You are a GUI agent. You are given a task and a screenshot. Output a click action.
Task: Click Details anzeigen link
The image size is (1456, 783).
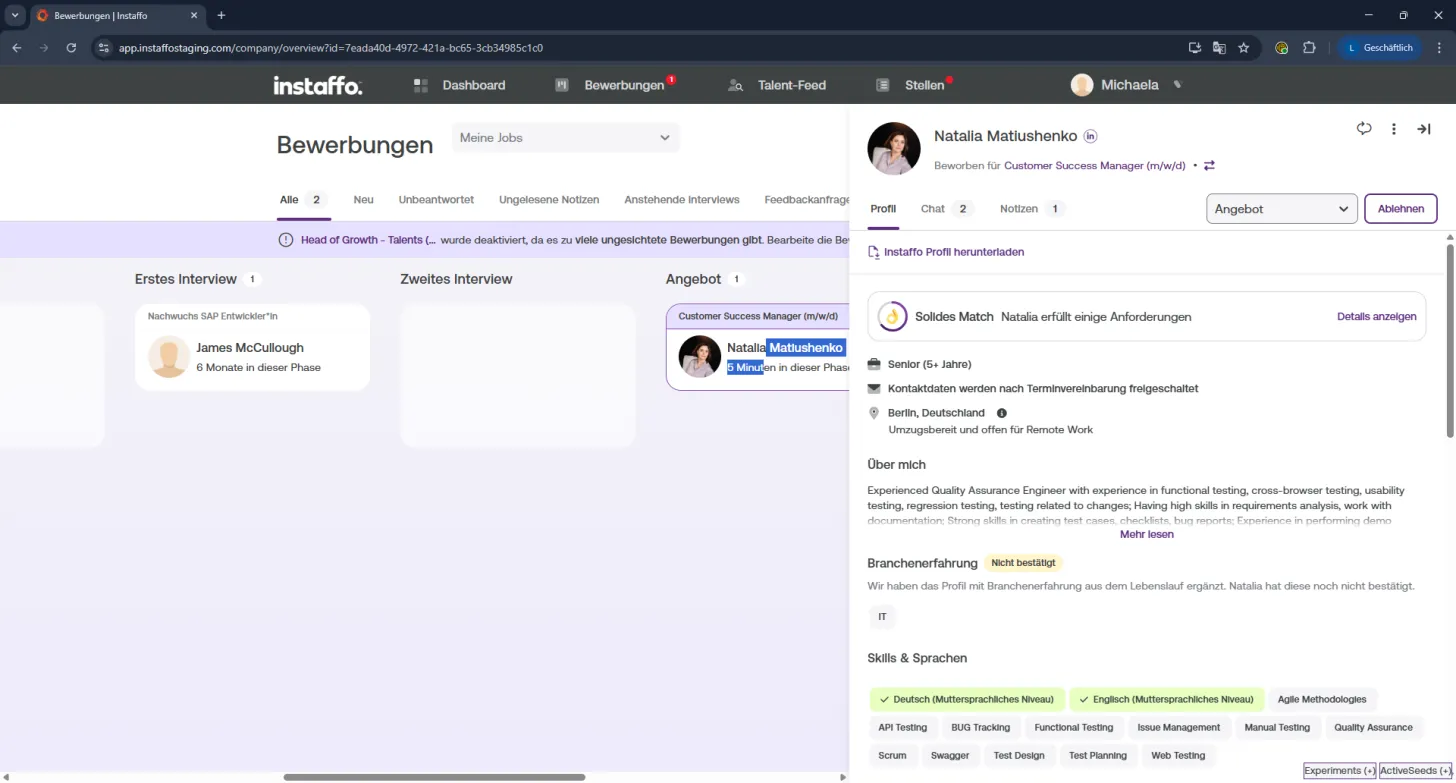click(1377, 317)
